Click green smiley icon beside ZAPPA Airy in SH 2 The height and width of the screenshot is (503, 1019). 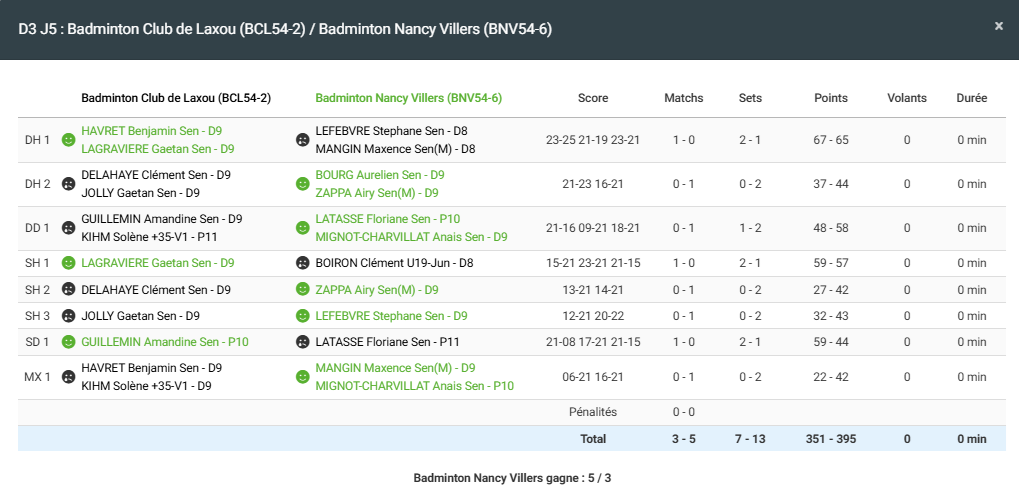point(302,290)
